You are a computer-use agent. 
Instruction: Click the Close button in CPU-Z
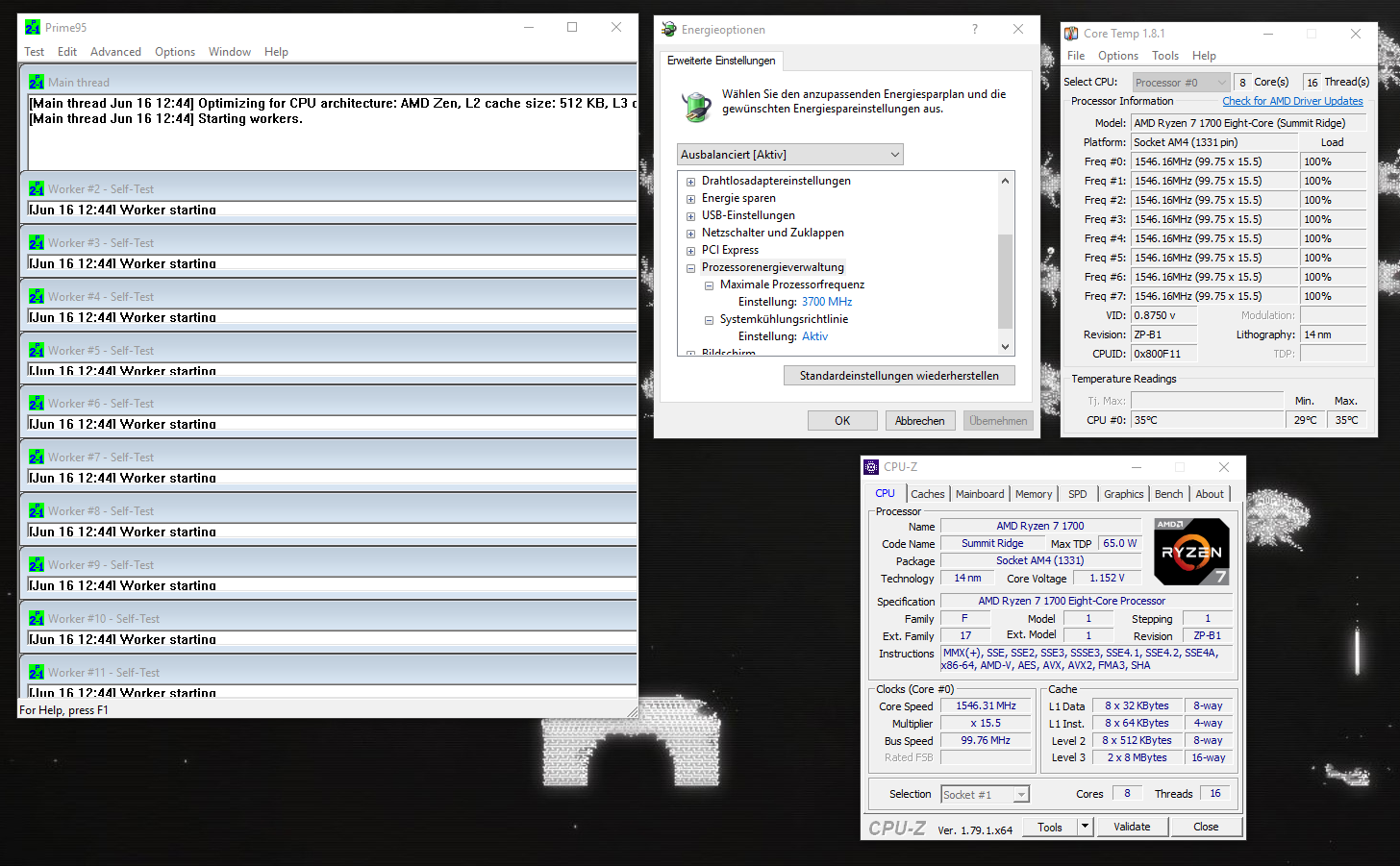click(1206, 827)
